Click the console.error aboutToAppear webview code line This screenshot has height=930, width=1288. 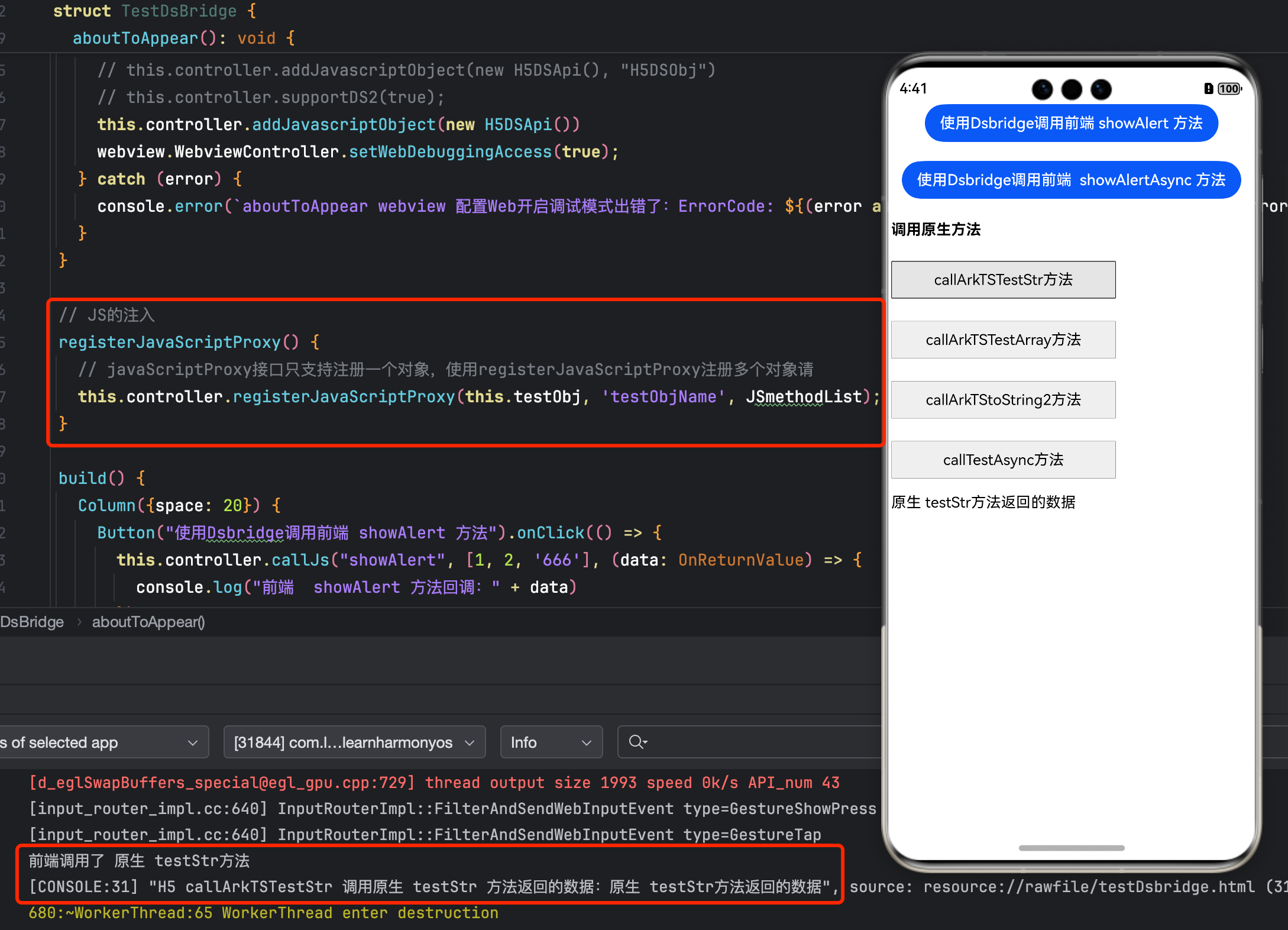[x=489, y=206]
